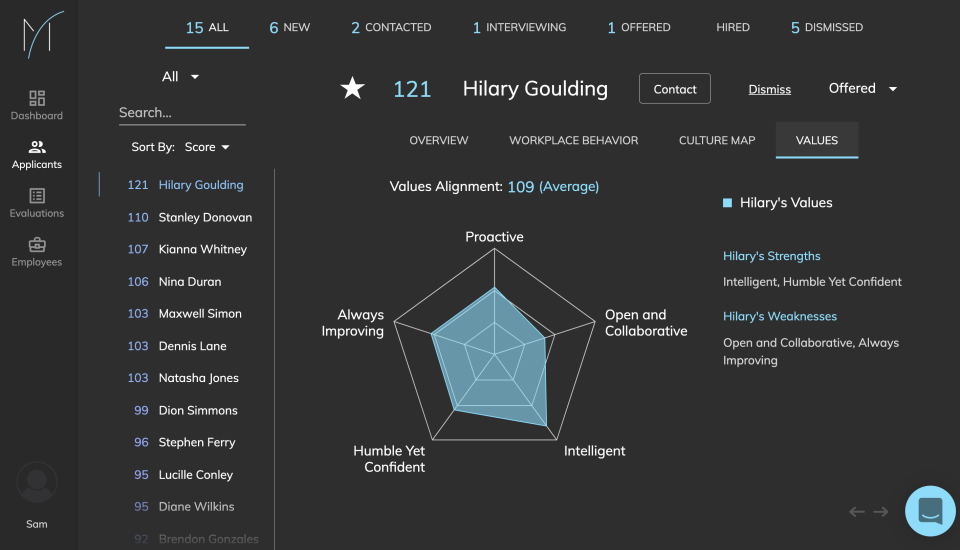Switch to the 1 OFFERED tab

pyautogui.click(x=639, y=28)
